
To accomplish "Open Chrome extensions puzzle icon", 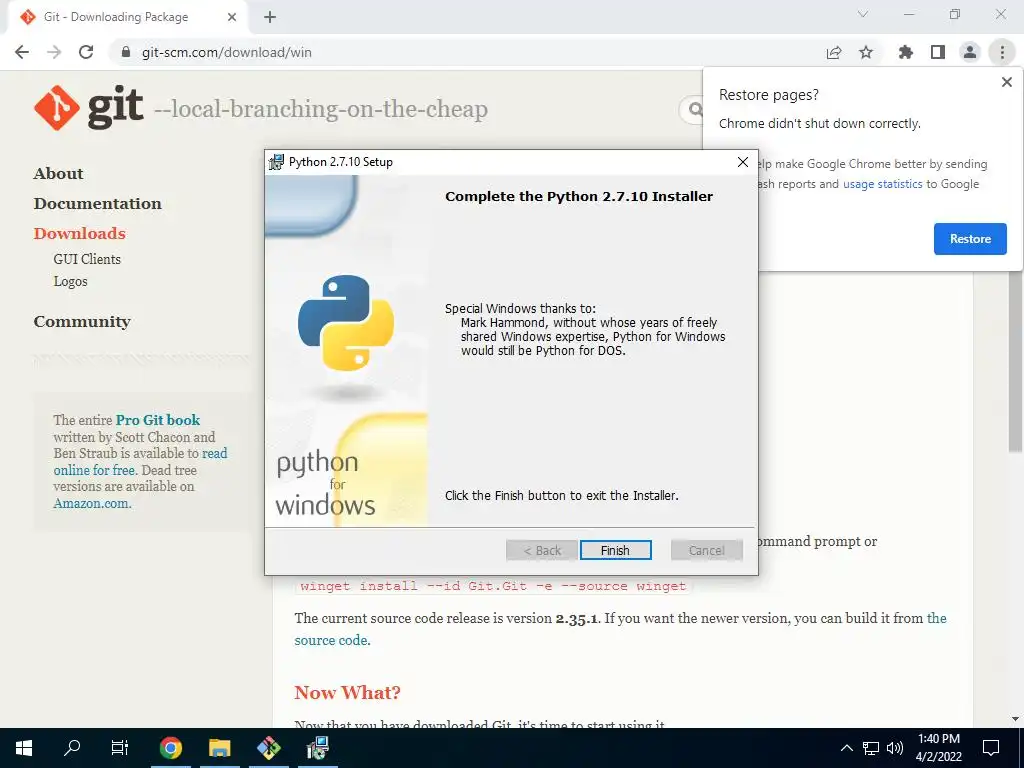I will pyautogui.click(x=906, y=52).
